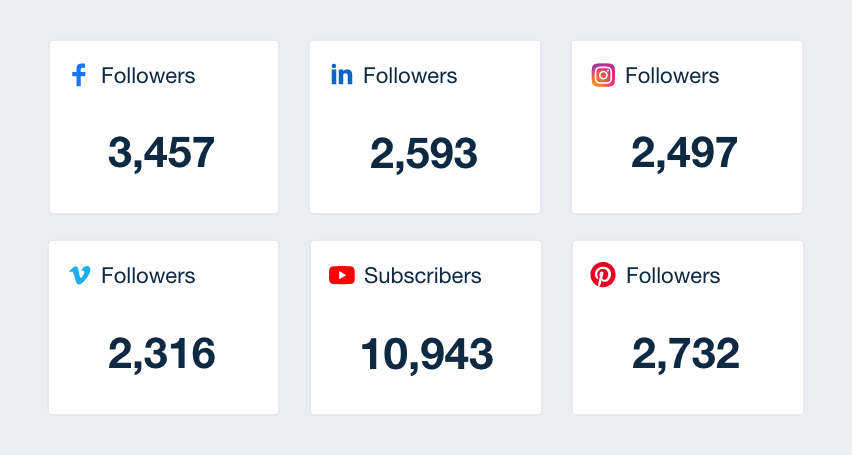This screenshot has height=455, width=852.
Task: Select the Facebook Followers label
Action: coord(148,75)
